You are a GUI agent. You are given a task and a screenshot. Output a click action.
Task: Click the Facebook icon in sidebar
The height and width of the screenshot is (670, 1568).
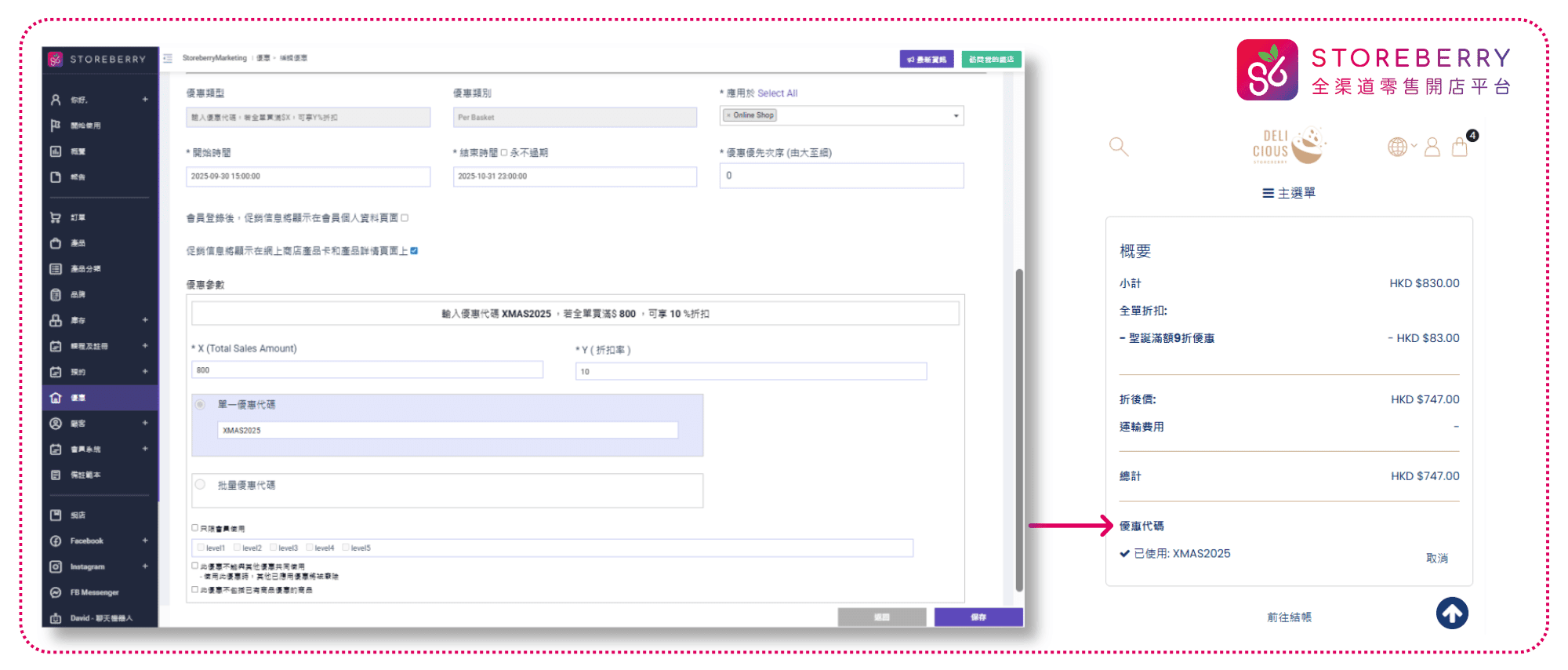(x=56, y=541)
